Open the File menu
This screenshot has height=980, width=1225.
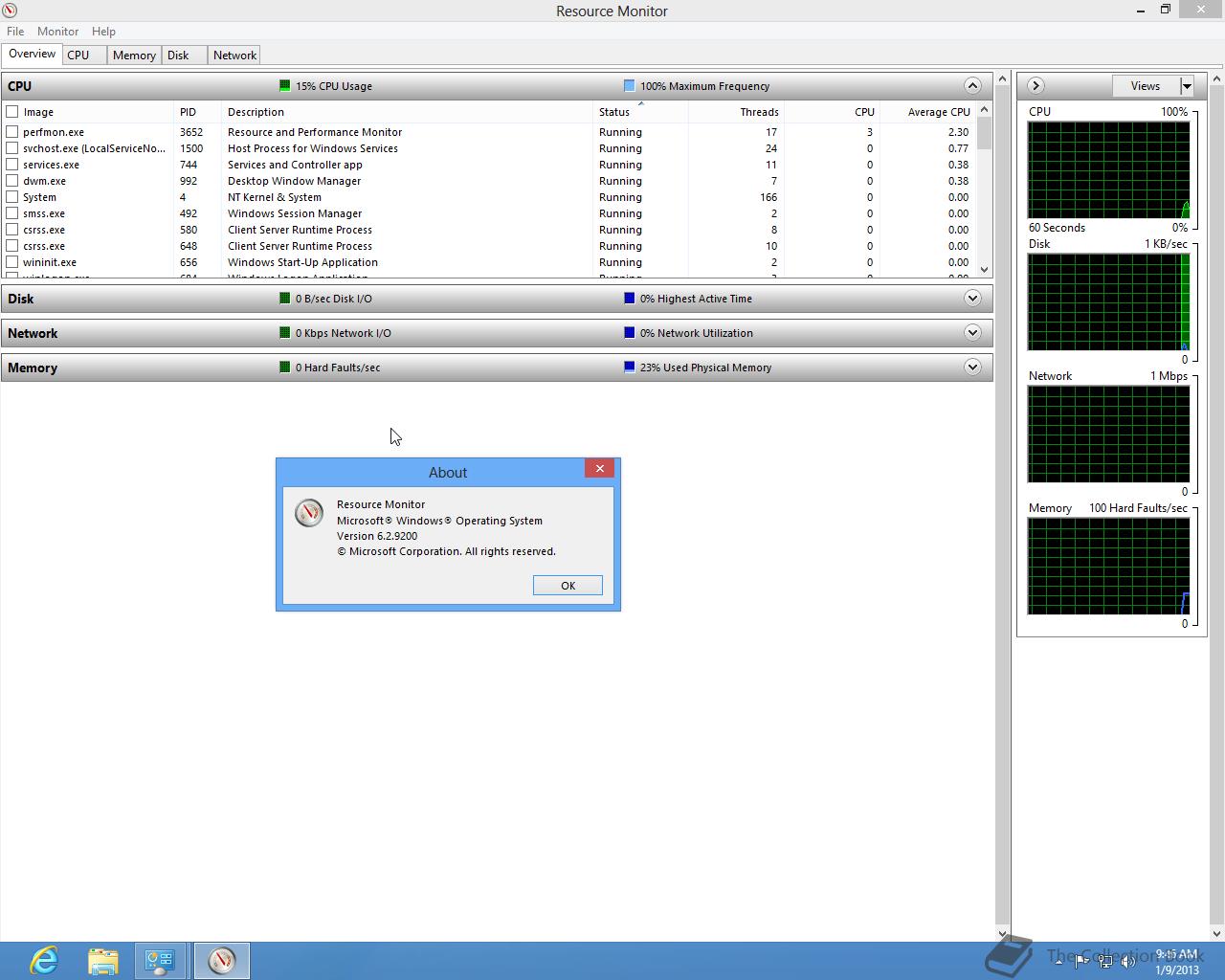[15, 31]
